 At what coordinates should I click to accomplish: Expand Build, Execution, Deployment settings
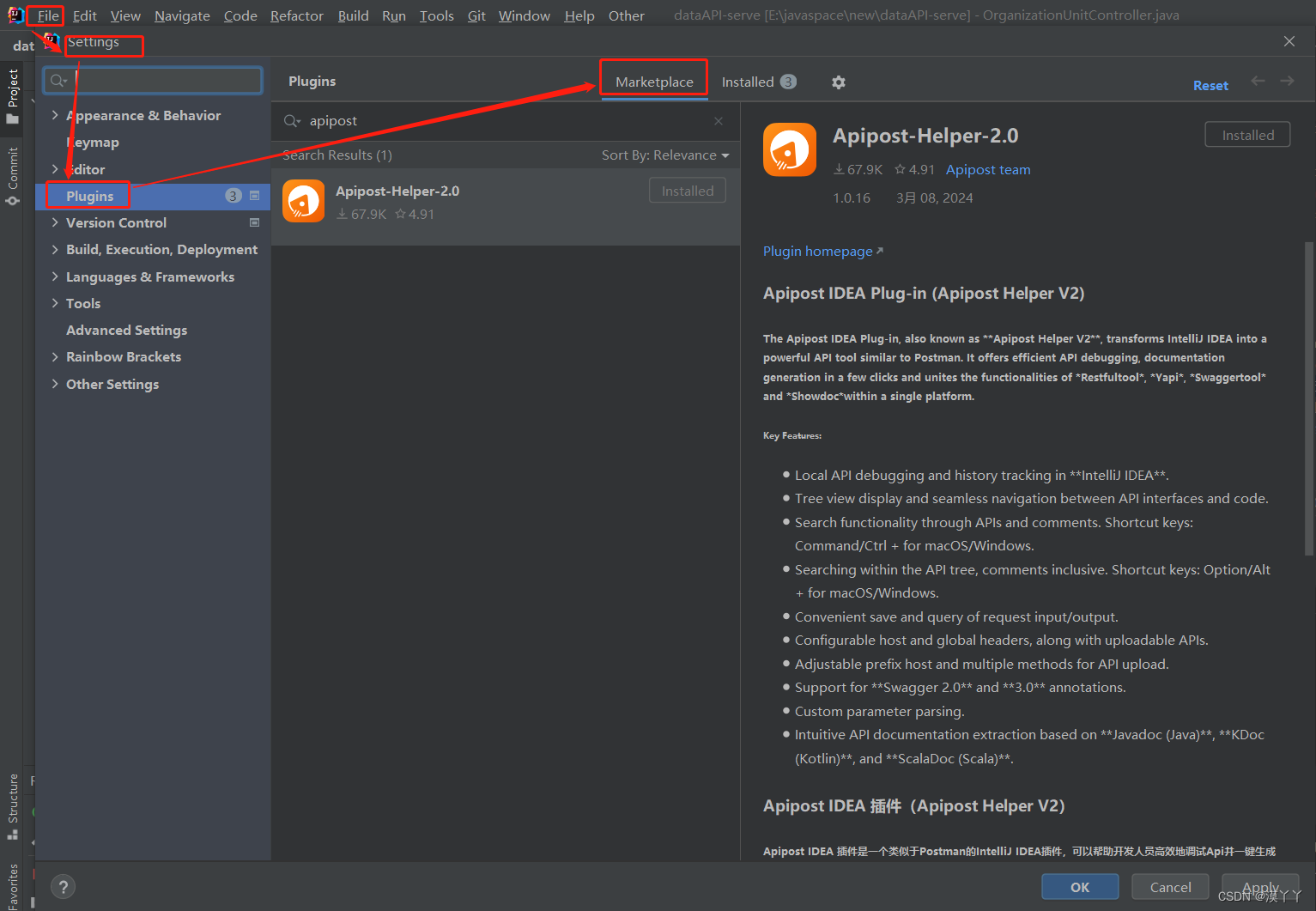[x=55, y=249]
